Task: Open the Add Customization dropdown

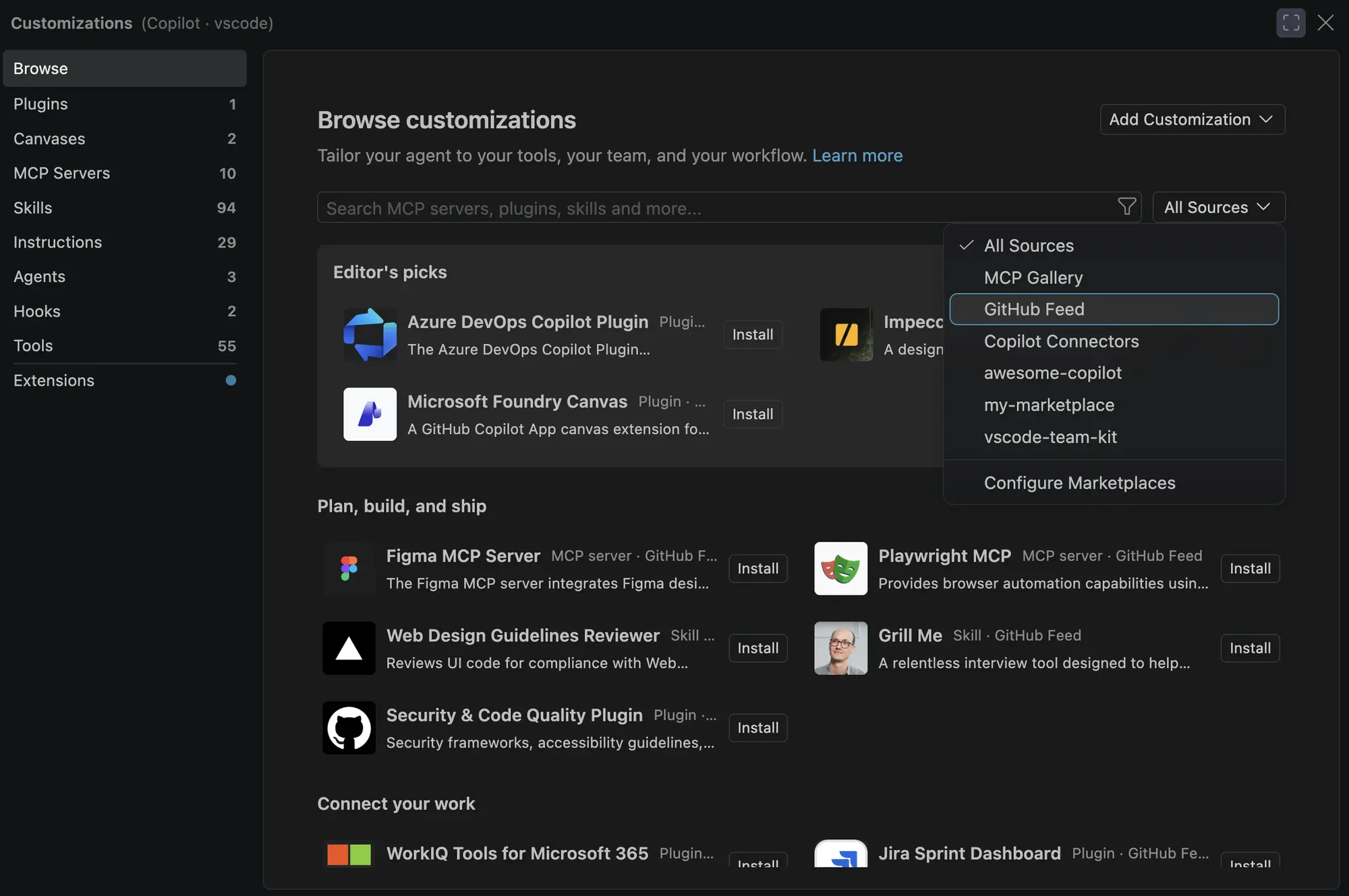Action: [1192, 119]
